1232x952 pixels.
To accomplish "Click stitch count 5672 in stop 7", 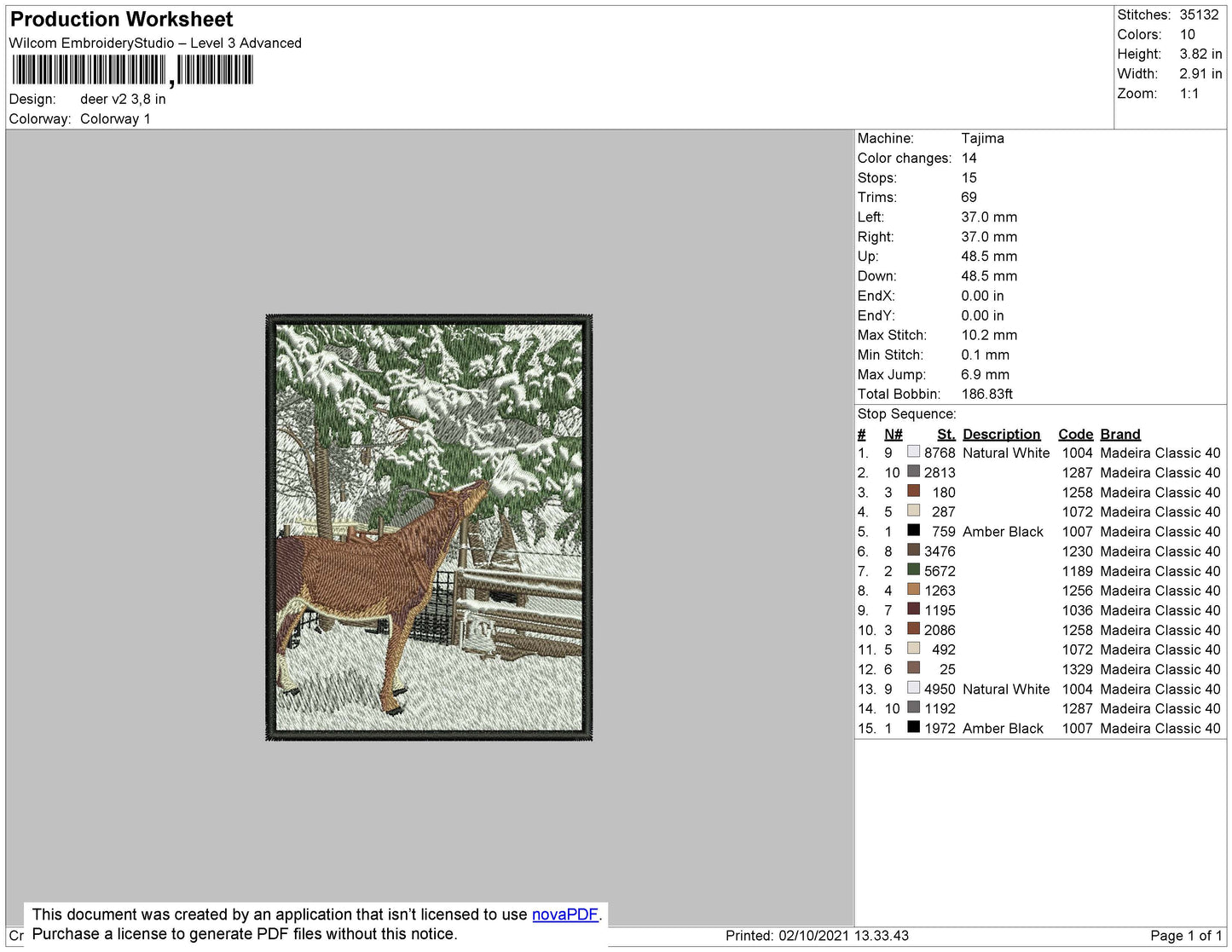I will coord(940,571).
